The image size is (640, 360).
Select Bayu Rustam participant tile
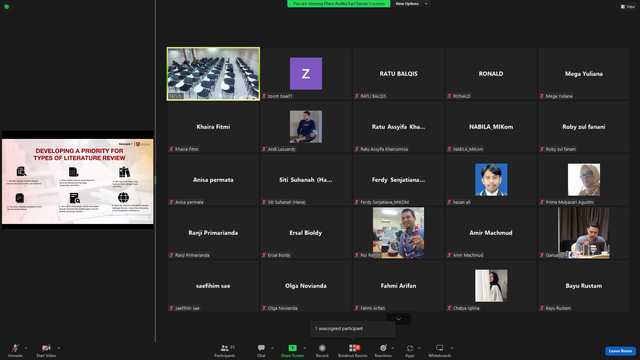[x=584, y=286]
